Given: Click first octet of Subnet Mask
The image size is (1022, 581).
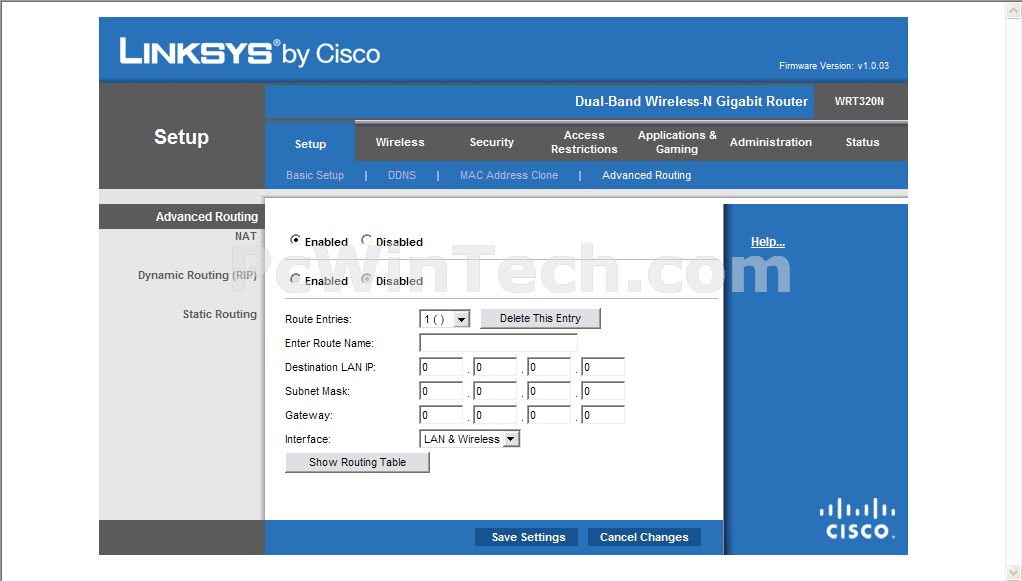Looking at the screenshot, I should pyautogui.click(x=441, y=391).
